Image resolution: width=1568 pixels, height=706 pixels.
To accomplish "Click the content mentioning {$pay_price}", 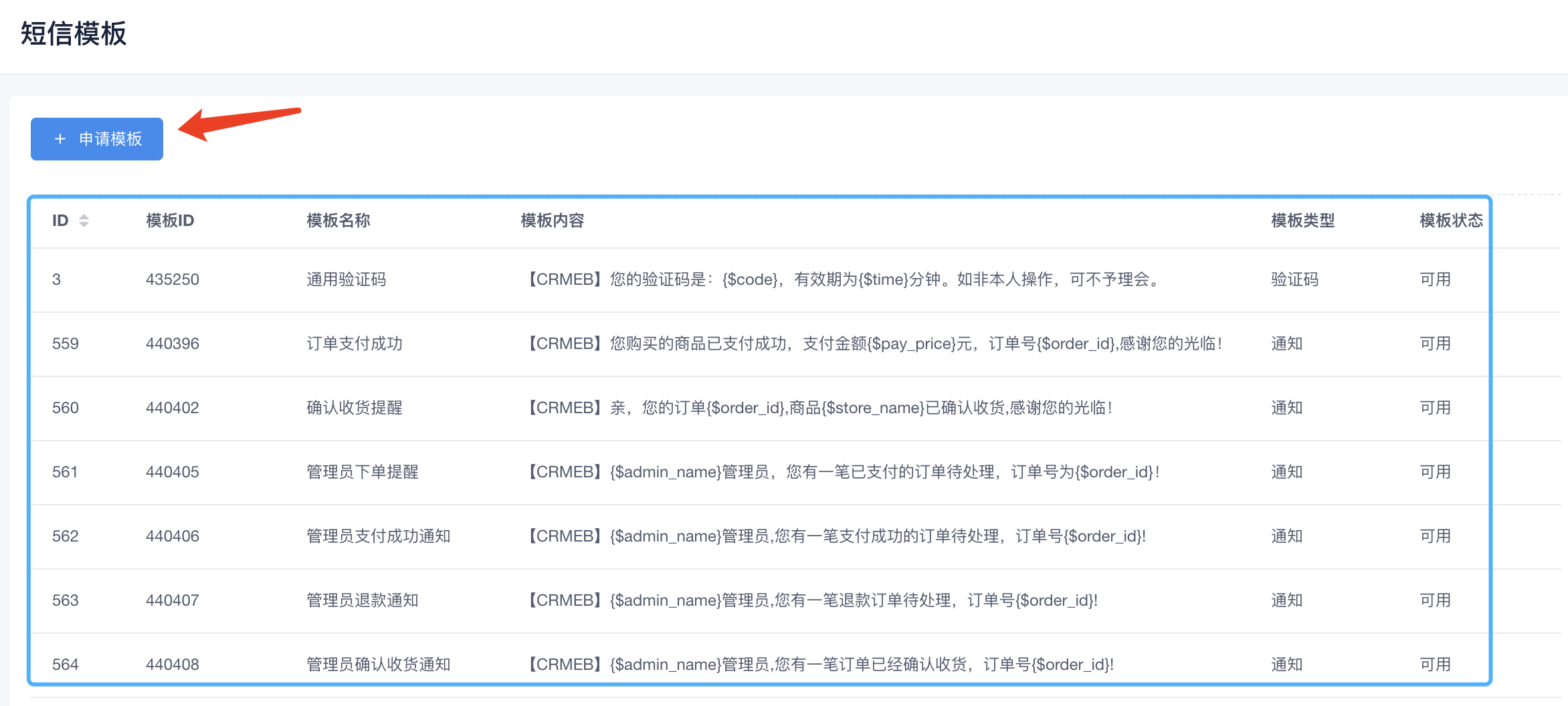I will 872,344.
